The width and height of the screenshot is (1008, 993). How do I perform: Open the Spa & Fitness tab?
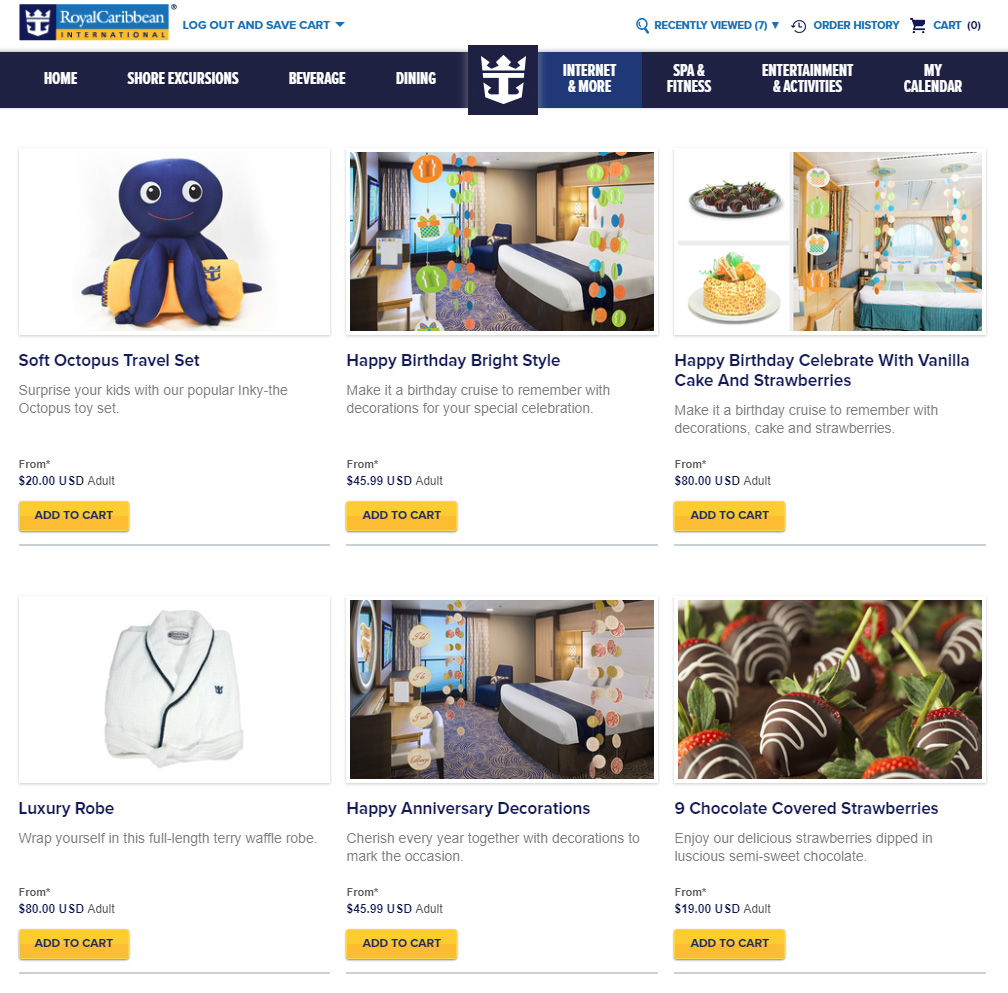point(688,78)
